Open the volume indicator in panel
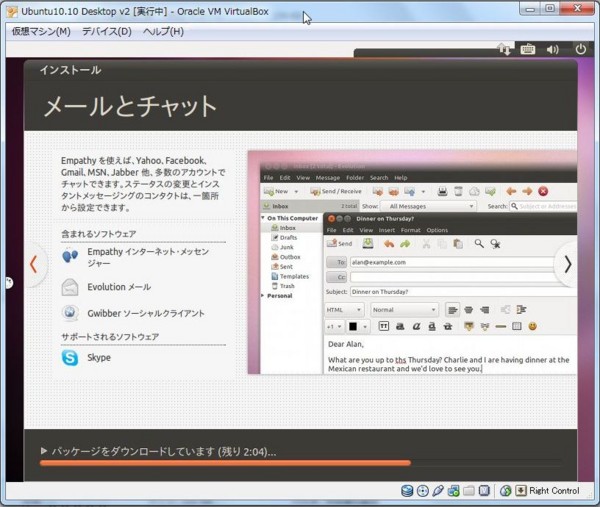Screen dimensions: 600x507 coord(552,49)
